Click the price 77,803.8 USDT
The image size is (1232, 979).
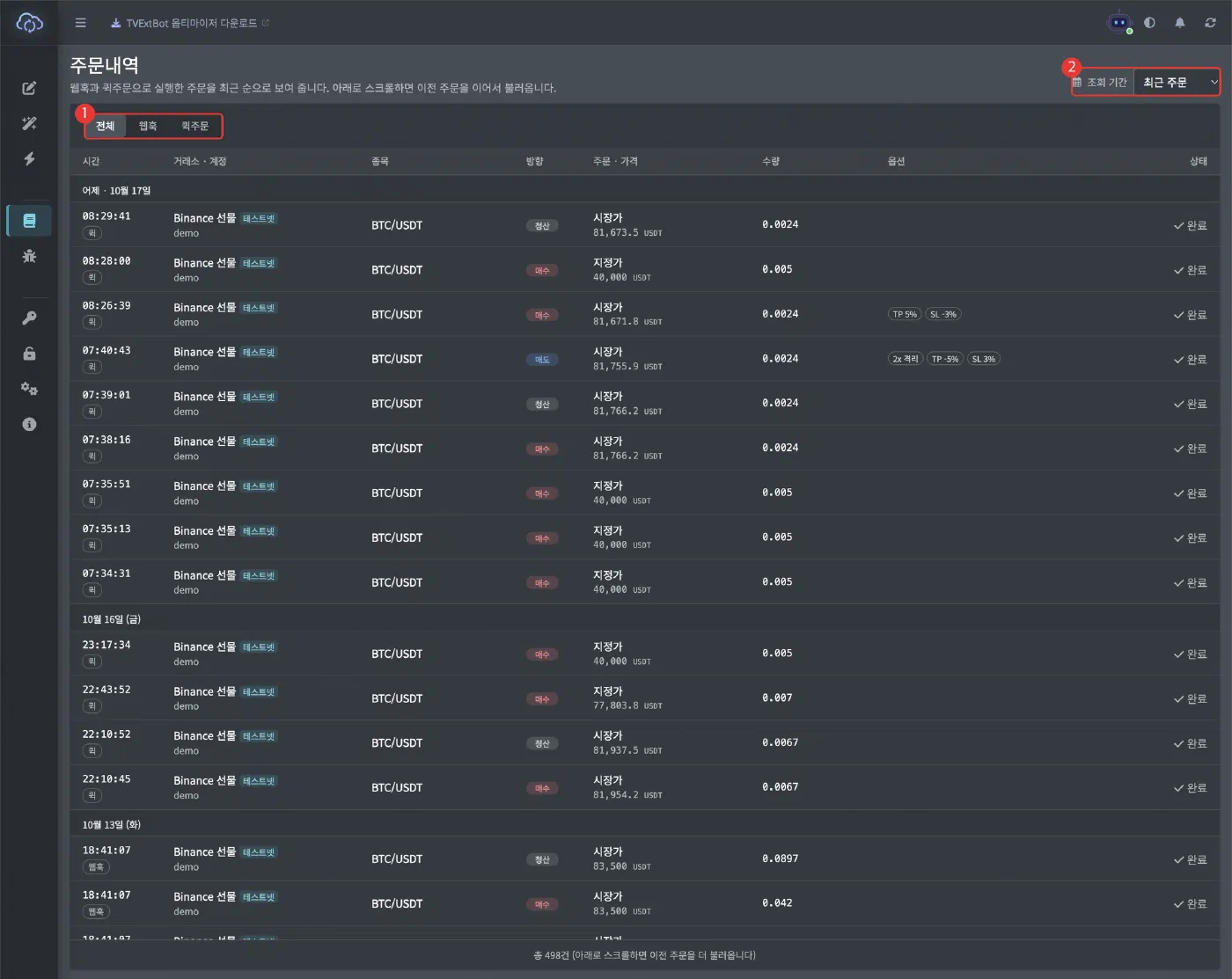click(627, 705)
